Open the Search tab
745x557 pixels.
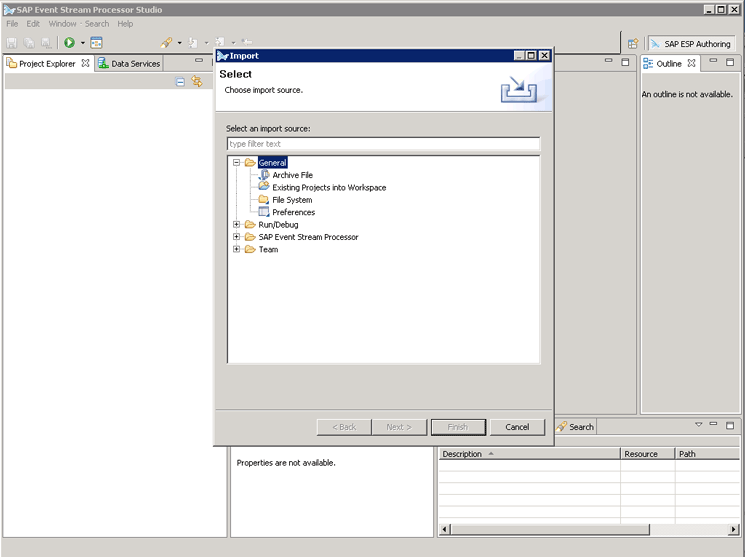point(580,427)
